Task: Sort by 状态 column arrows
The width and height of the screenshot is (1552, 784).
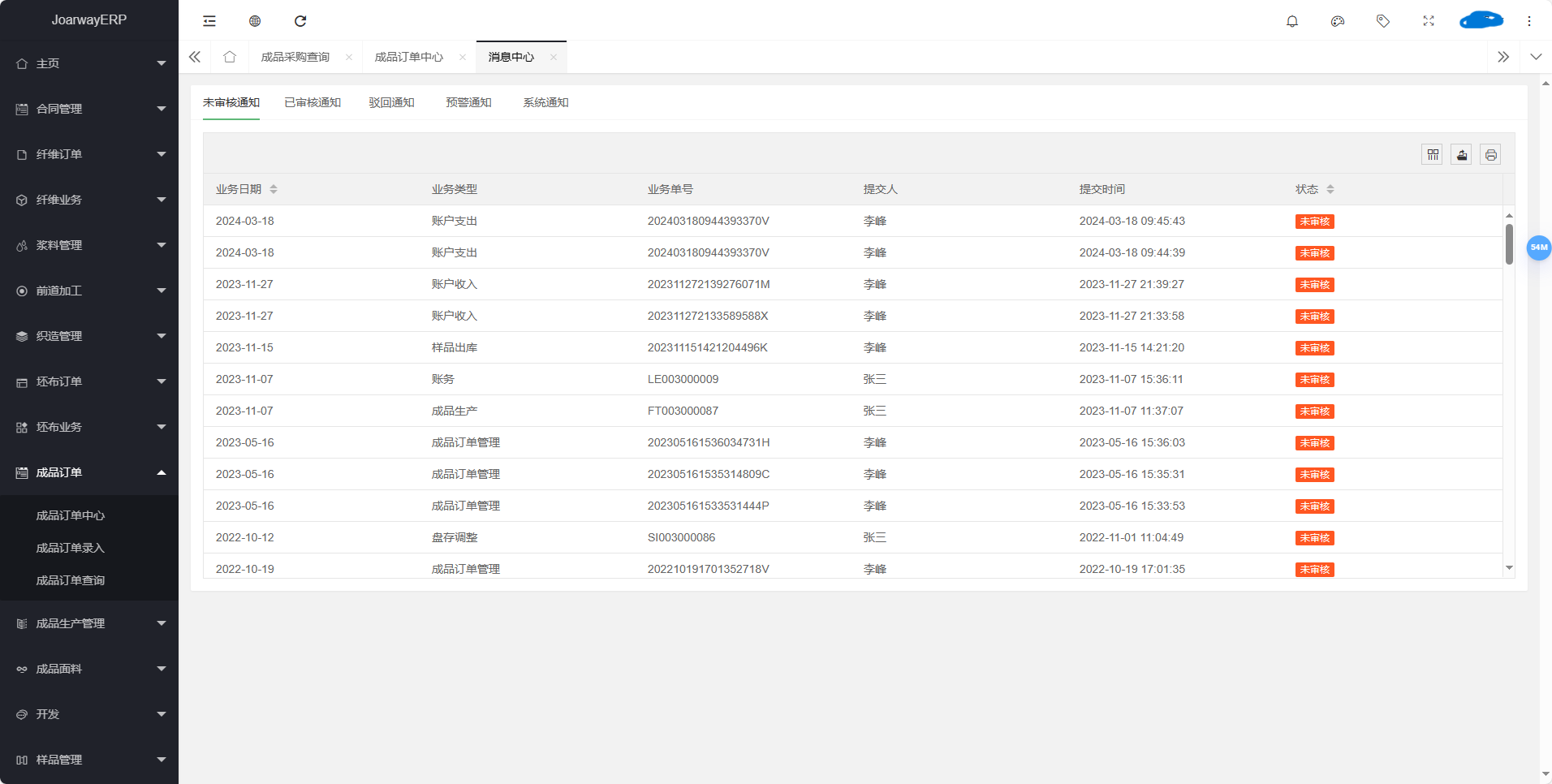Action: [1330, 189]
